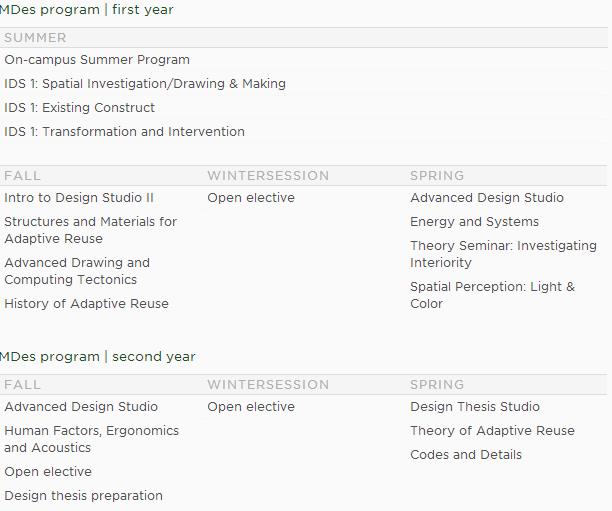The image size is (612, 511).
Task: Click first-year spring Advanced Design Studio
Action: 487,198
